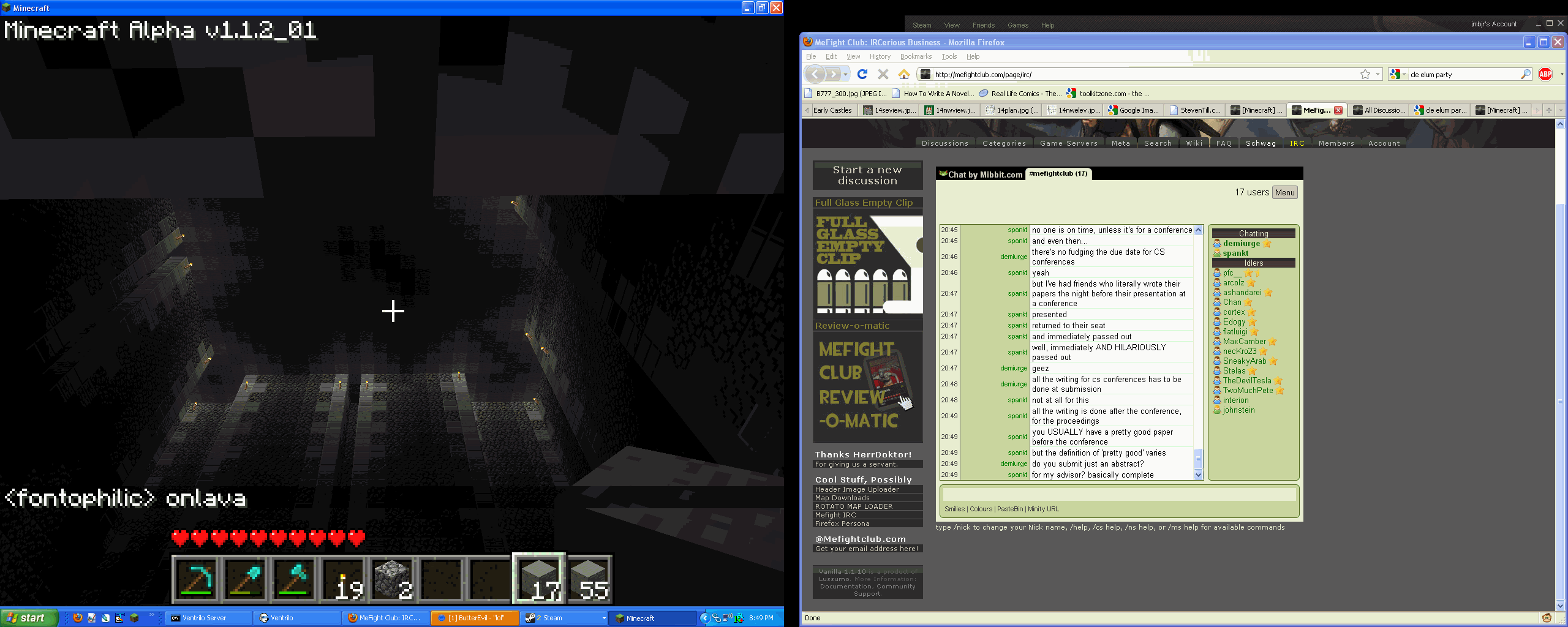Open the chat Menu button
This screenshot has width=1568, height=627.
[x=1284, y=192]
